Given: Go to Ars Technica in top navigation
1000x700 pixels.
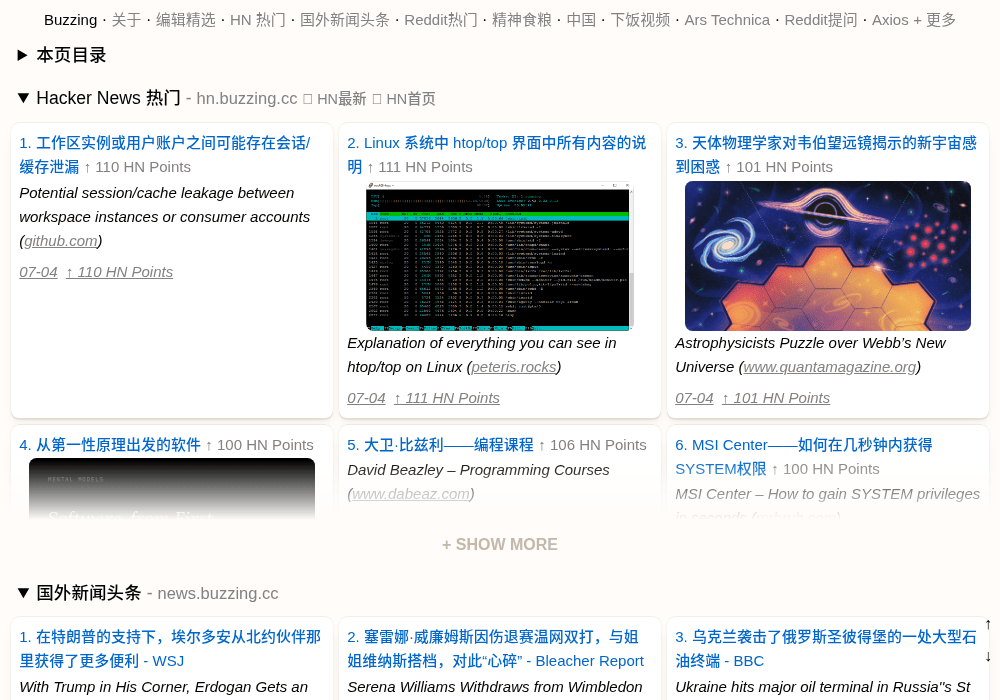Looking at the screenshot, I should [727, 20].
